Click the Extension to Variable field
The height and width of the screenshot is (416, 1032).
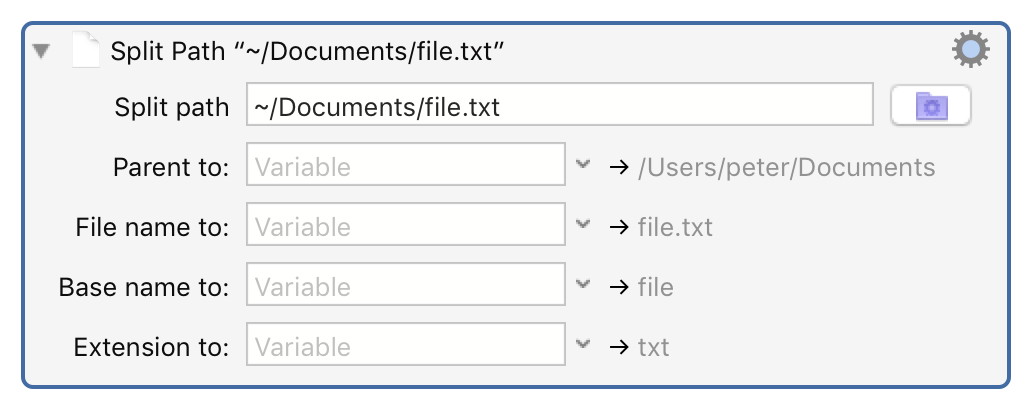(x=406, y=346)
